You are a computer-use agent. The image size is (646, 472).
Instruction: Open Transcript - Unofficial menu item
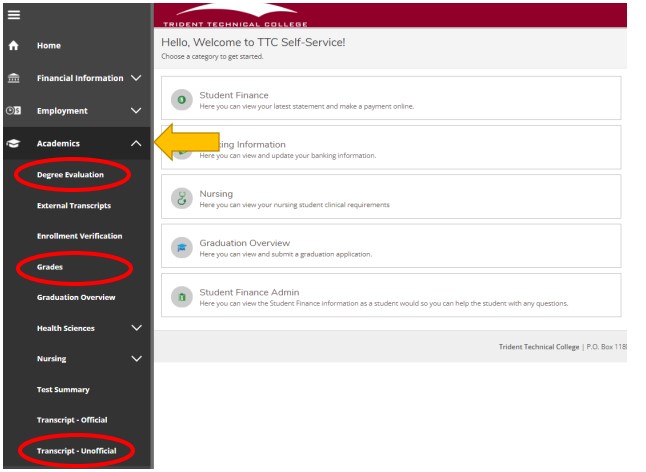coord(76,451)
